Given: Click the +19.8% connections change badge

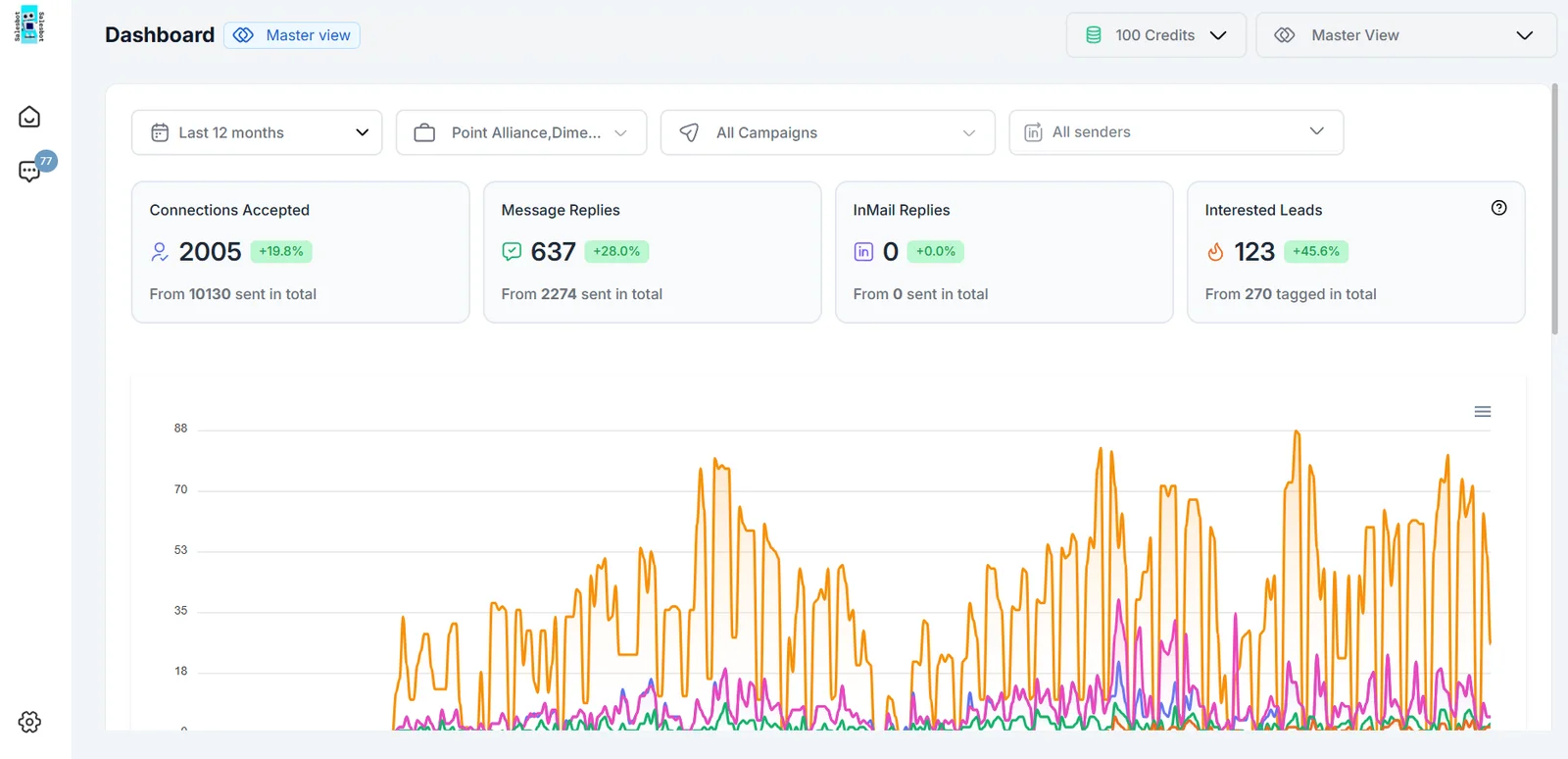Looking at the screenshot, I should coord(281,251).
